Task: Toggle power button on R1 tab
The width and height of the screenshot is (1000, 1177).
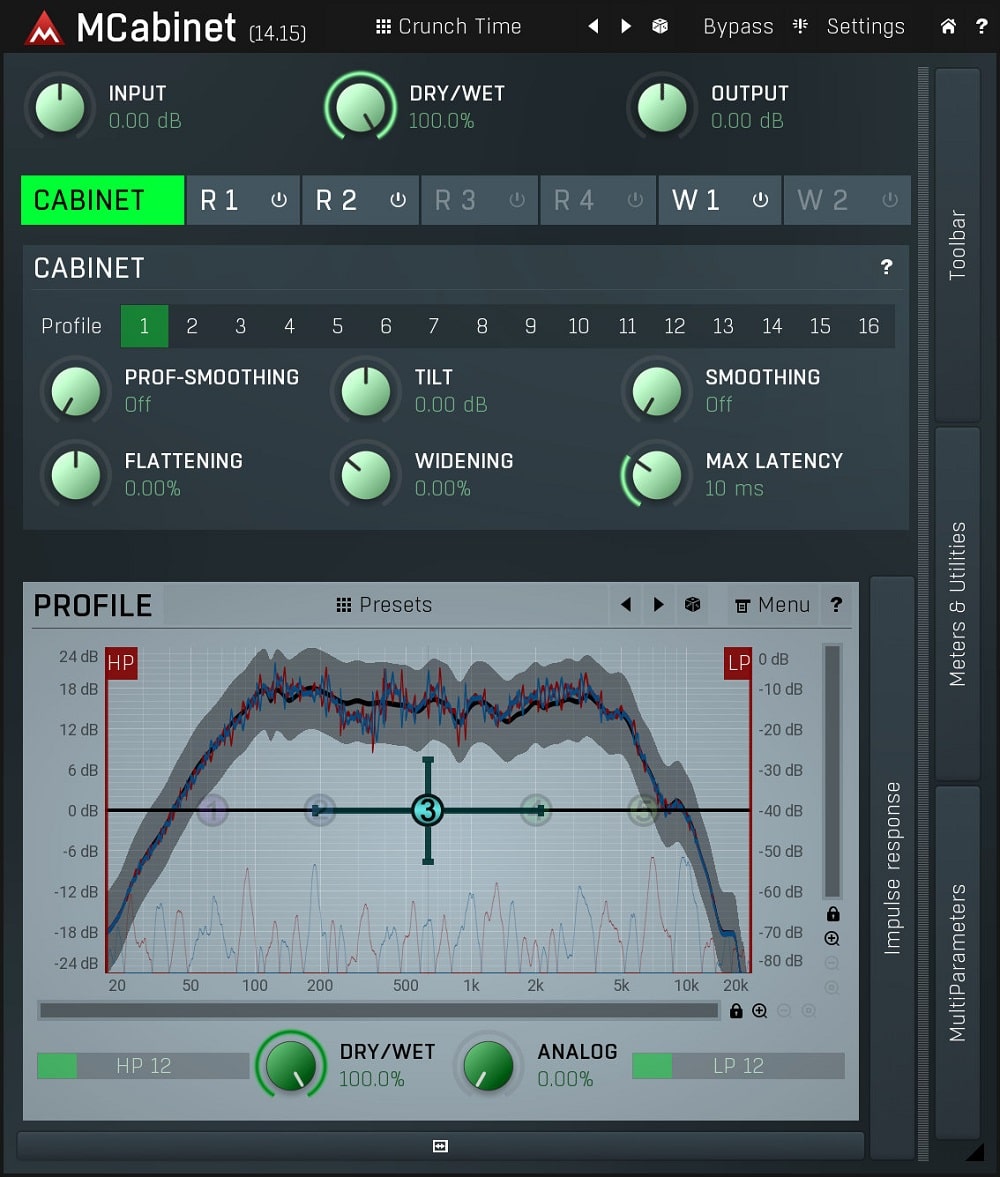Action: tap(279, 200)
